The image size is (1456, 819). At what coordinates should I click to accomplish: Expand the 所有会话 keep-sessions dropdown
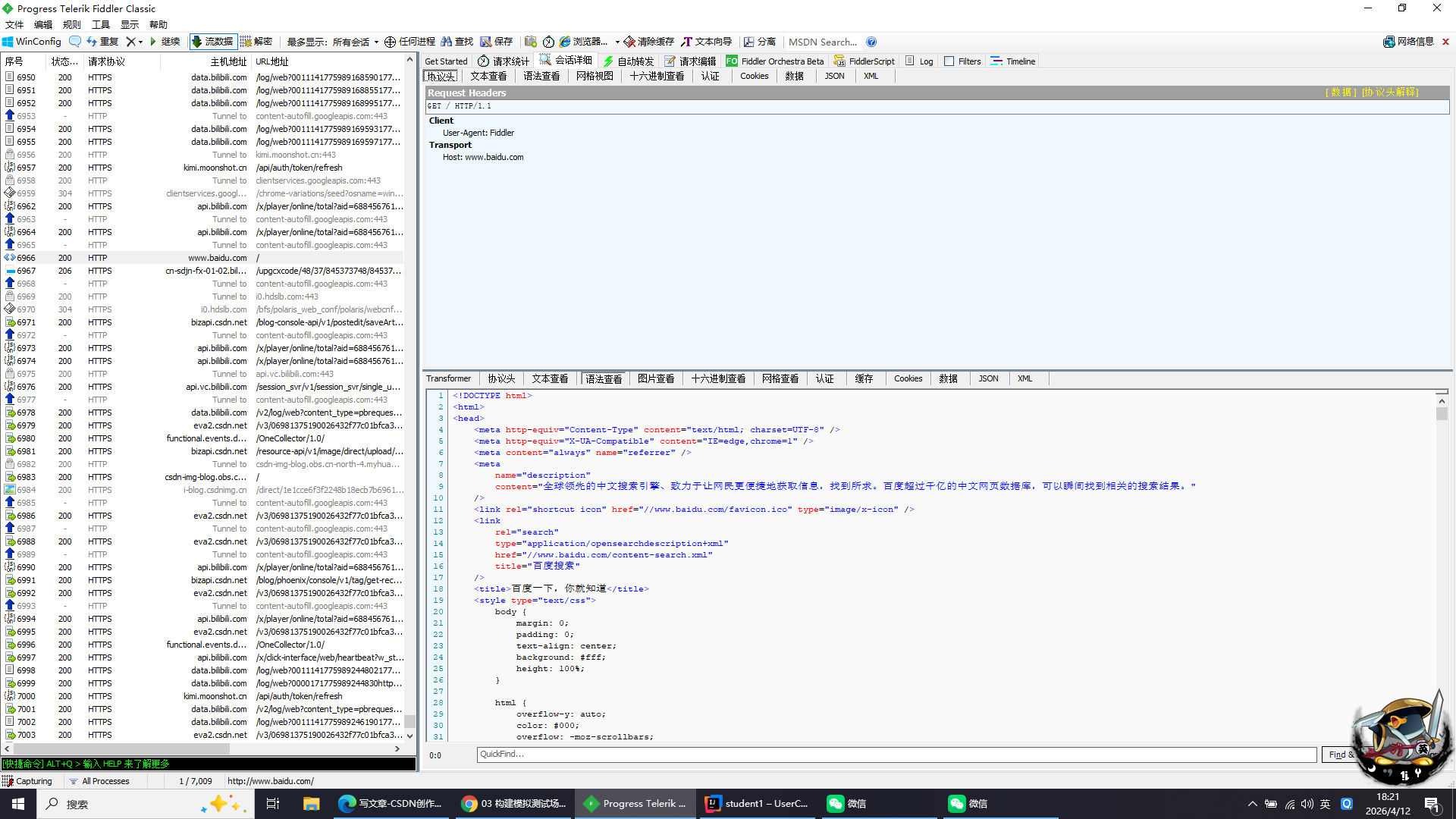click(x=376, y=42)
